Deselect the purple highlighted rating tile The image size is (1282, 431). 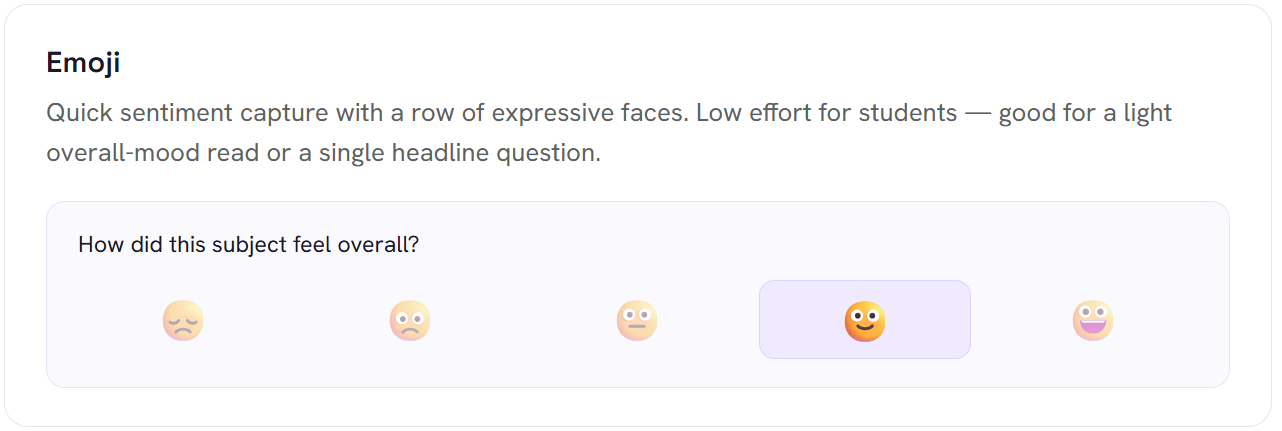865,320
